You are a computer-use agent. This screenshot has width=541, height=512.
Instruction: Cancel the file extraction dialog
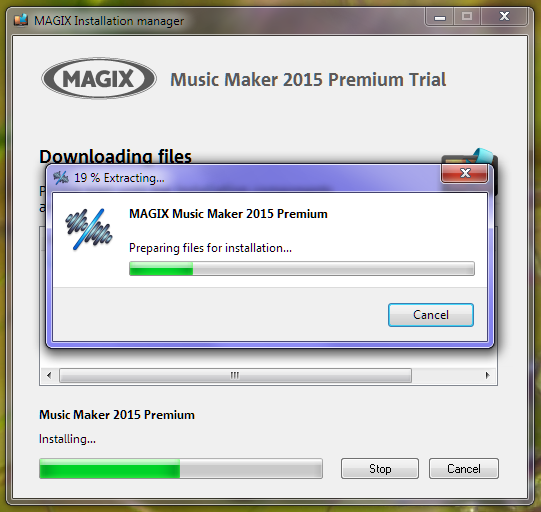(x=431, y=315)
